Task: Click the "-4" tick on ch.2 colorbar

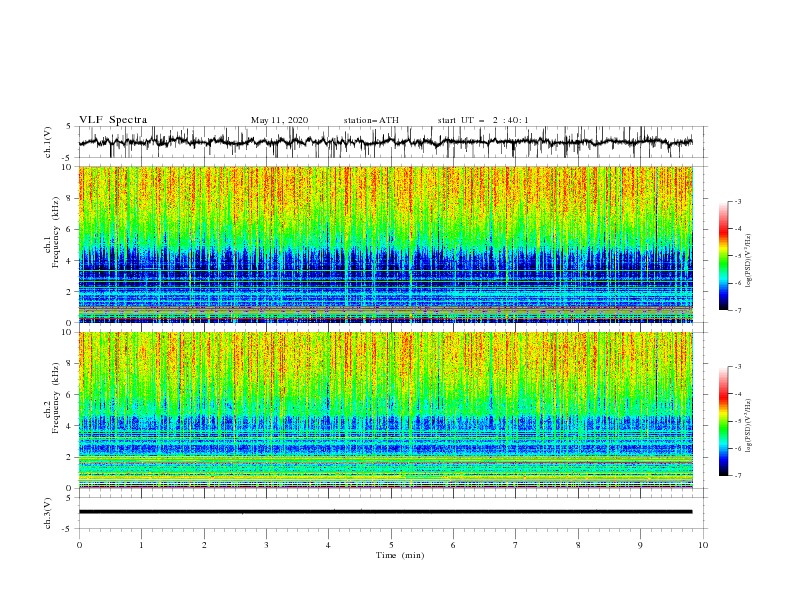Action: tap(737, 394)
